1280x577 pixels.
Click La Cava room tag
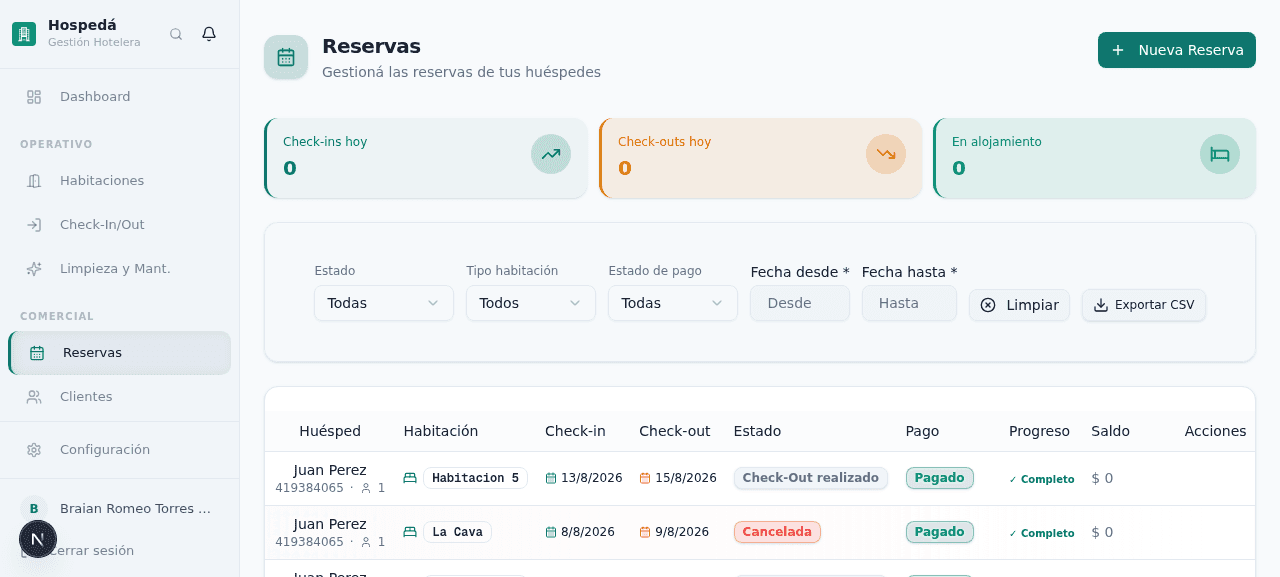(457, 532)
